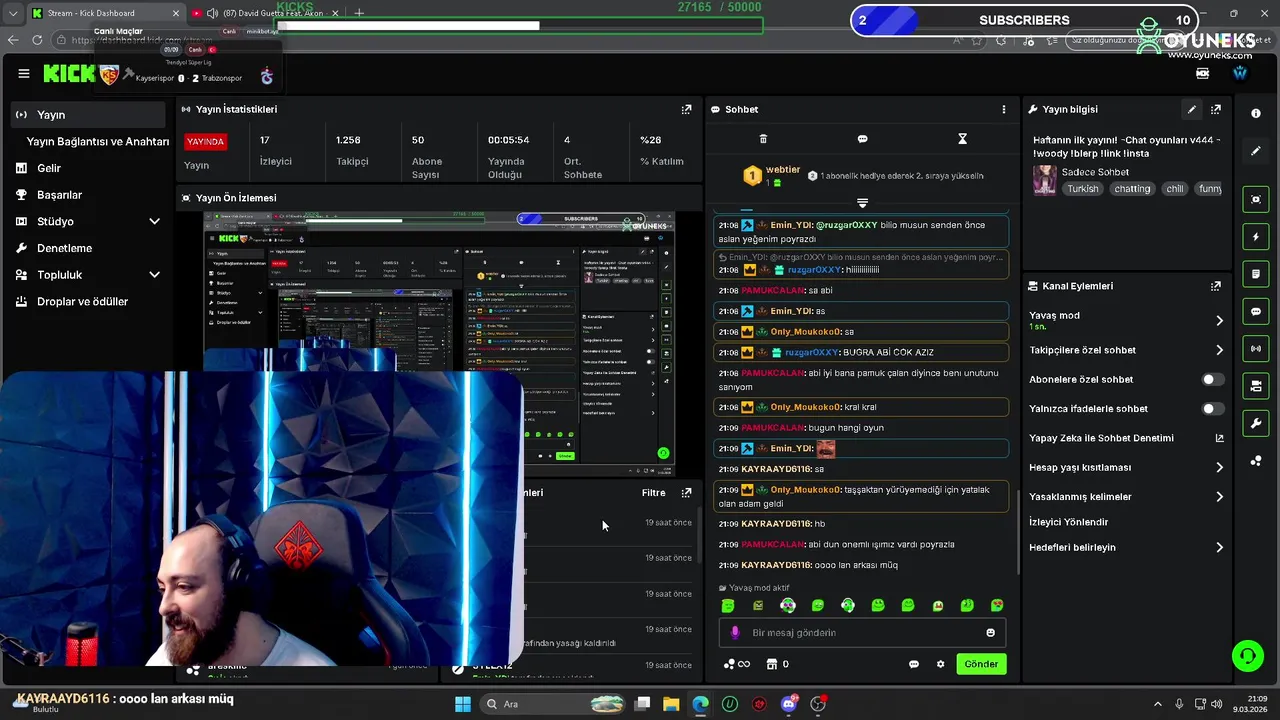Open the browser tab list dropdown
1280x720 pixels.
pos(13,13)
